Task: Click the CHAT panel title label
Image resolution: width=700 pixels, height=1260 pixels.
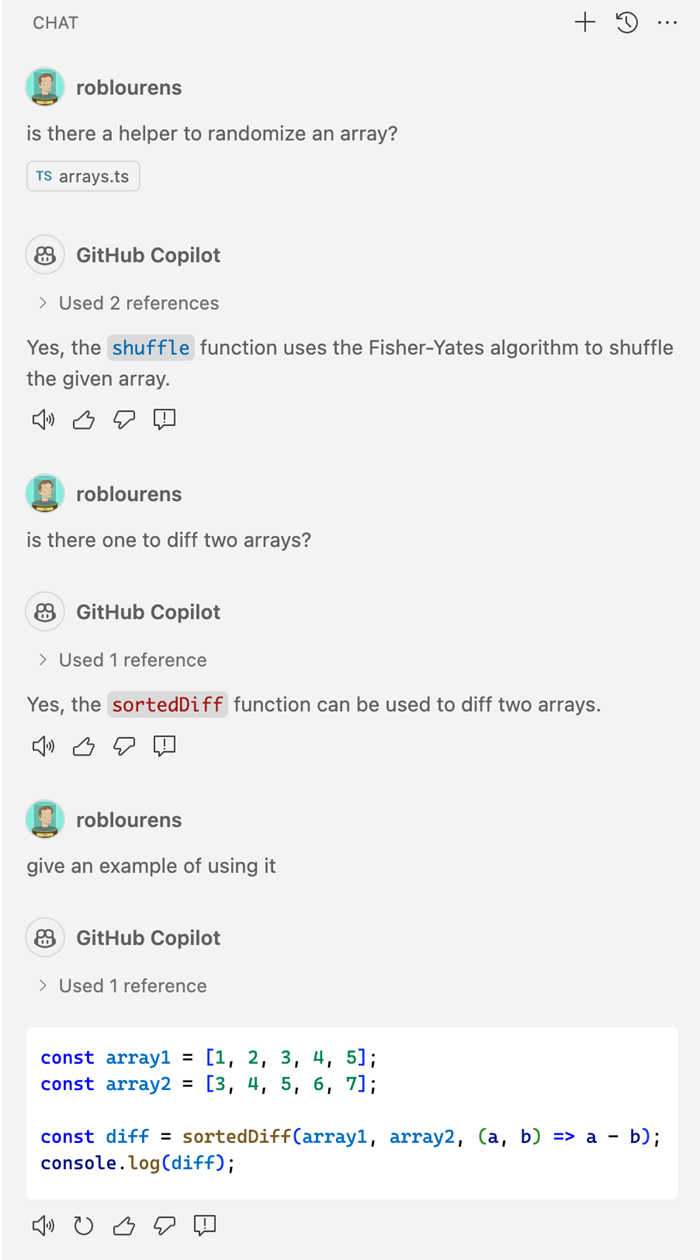Action: coord(55,22)
